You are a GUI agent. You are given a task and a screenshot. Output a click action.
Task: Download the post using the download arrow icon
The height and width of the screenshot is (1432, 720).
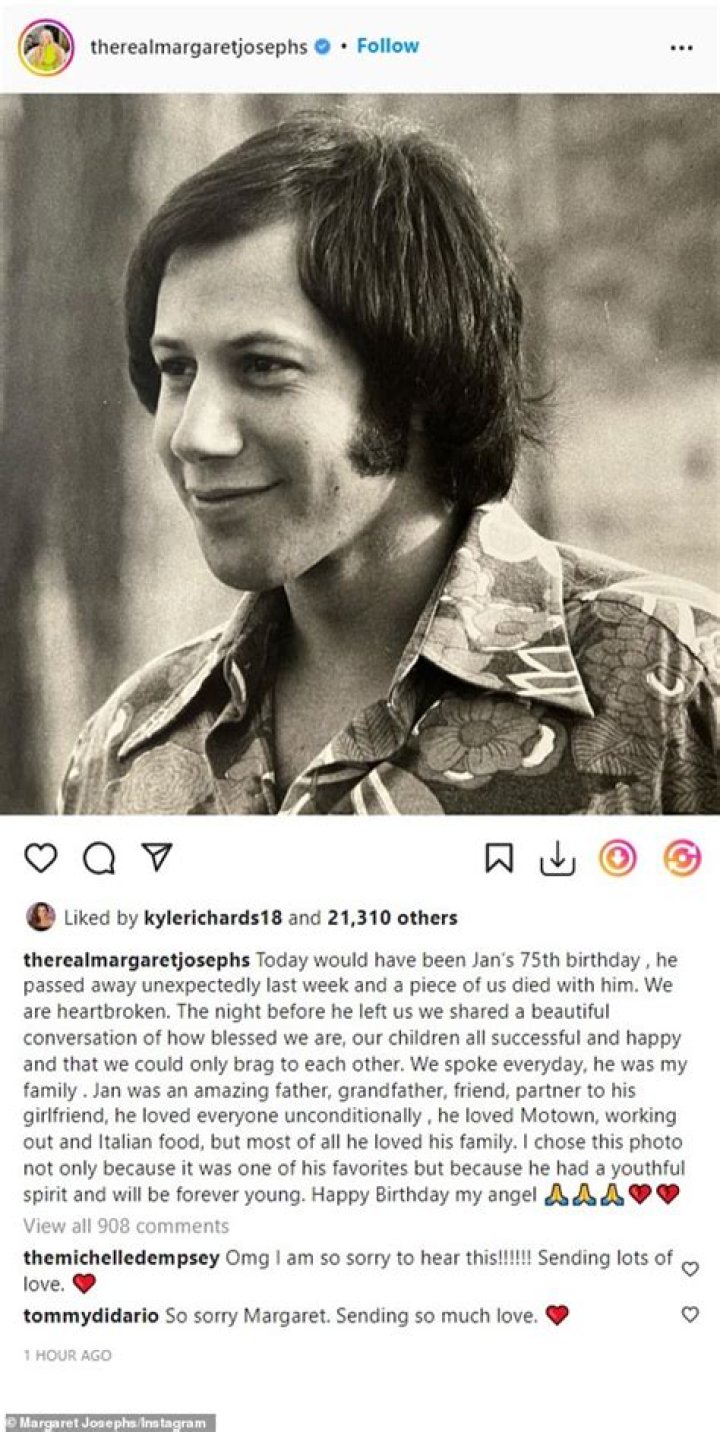[x=557, y=858]
